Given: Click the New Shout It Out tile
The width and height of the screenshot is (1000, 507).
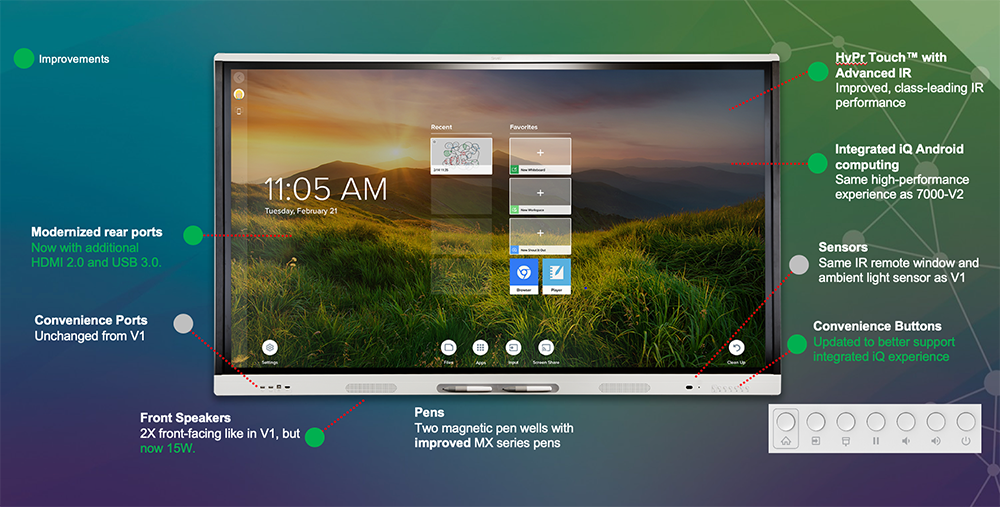Looking at the screenshot, I should (x=540, y=236).
